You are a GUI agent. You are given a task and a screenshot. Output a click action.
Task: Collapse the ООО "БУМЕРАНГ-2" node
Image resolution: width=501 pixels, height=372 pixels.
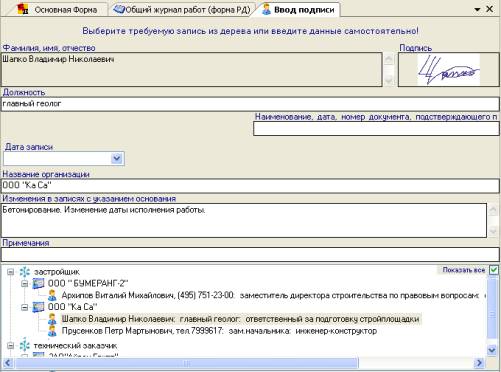point(24,284)
